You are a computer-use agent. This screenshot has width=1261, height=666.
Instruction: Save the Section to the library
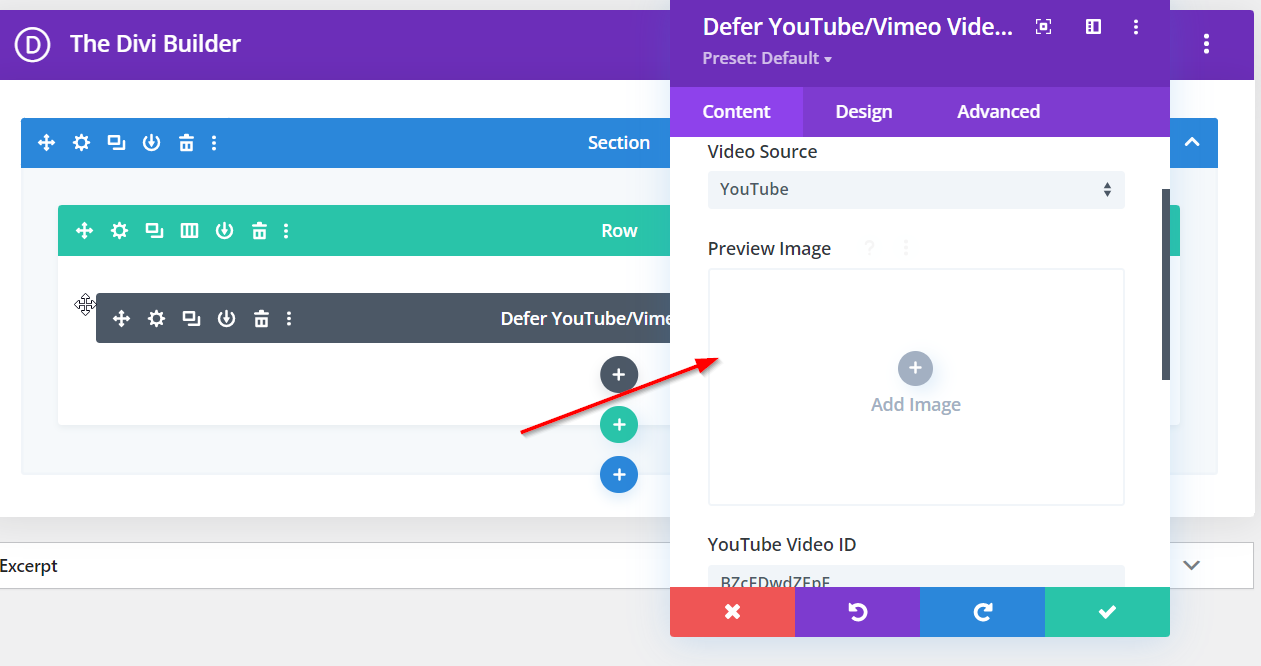pyautogui.click(x=151, y=142)
